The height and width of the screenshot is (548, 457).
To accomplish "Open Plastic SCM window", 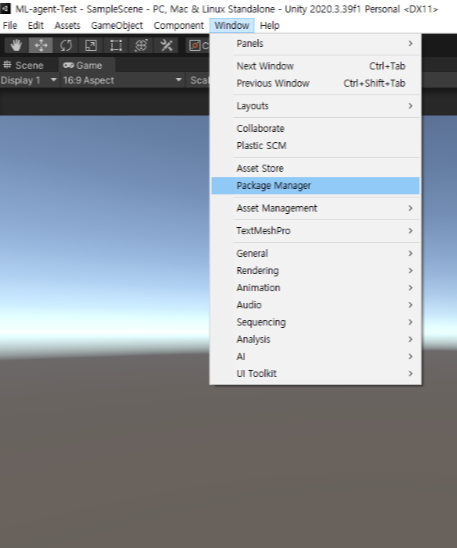I will [315, 146].
